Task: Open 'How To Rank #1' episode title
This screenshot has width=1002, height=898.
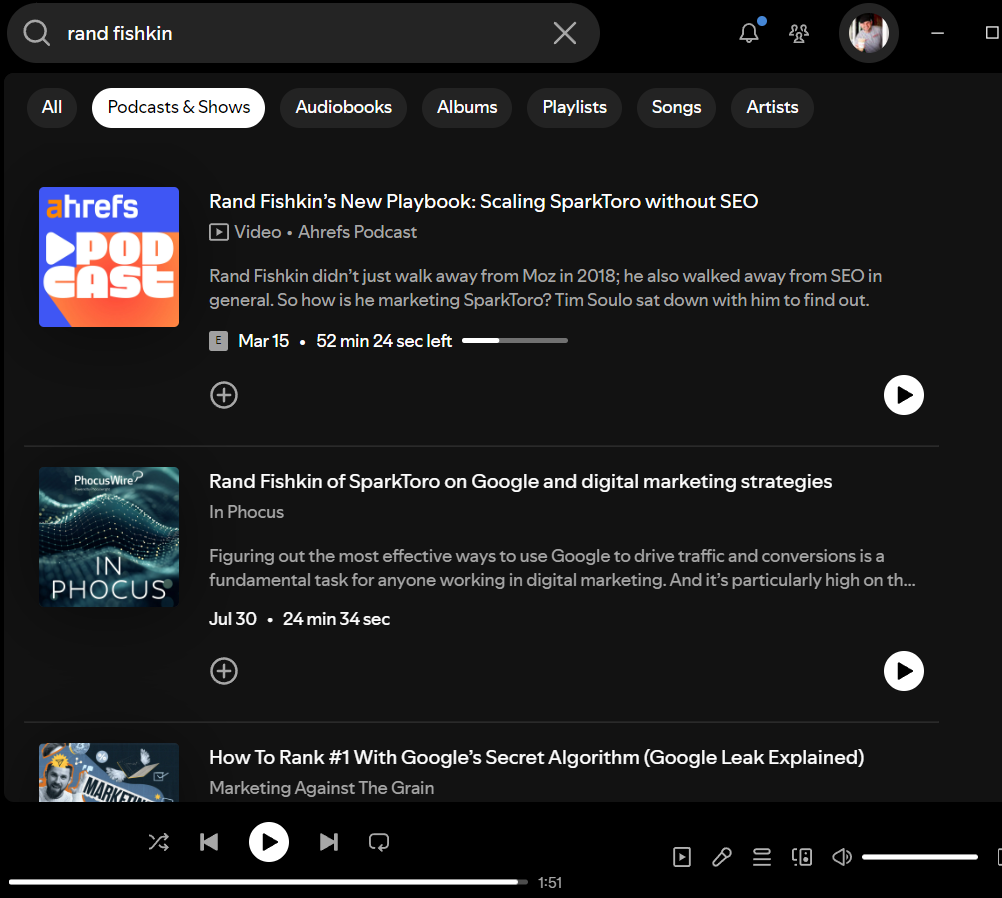Action: coord(536,757)
